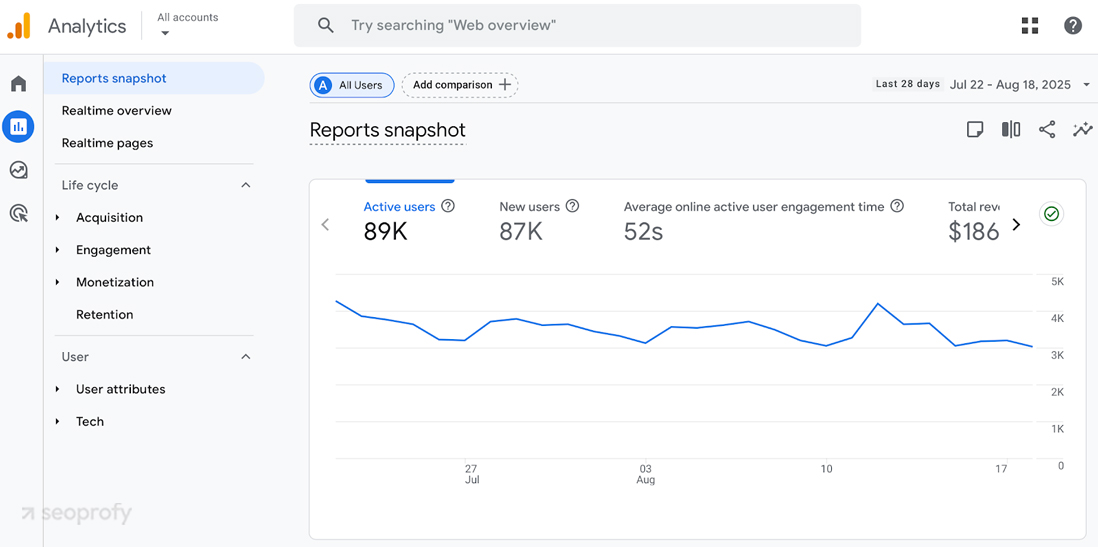Image resolution: width=1098 pixels, height=547 pixels.
Task: Open the All accounts selector dropdown
Action: (x=187, y=25)
